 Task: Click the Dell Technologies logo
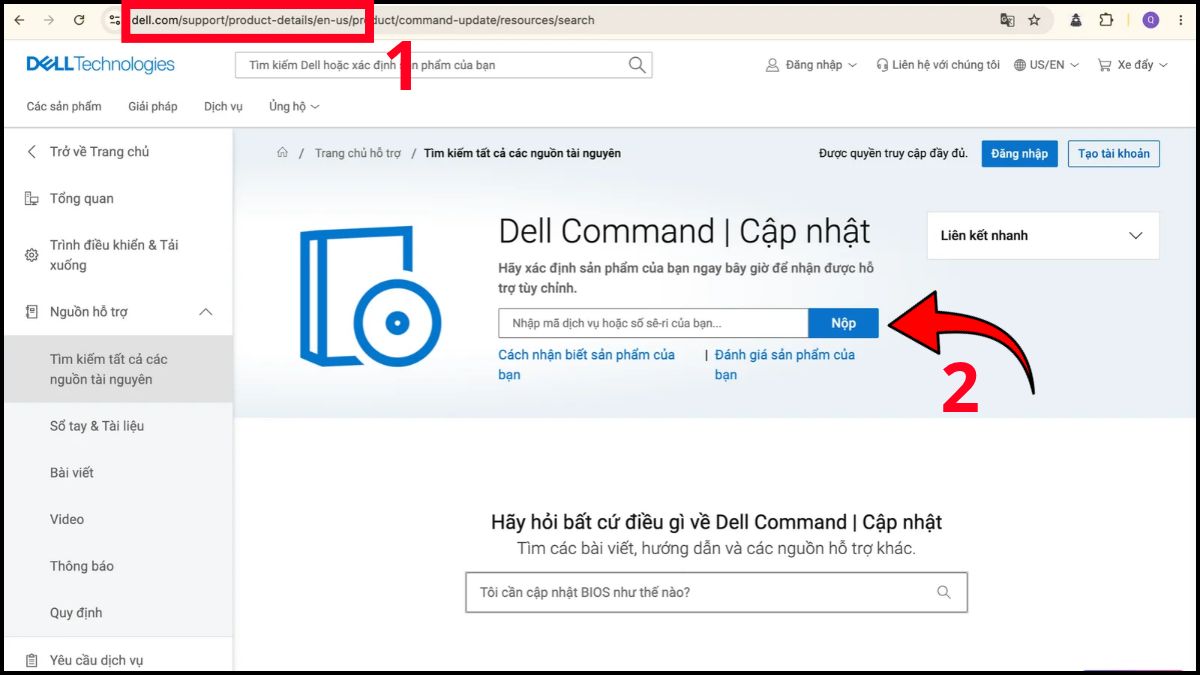100,65
